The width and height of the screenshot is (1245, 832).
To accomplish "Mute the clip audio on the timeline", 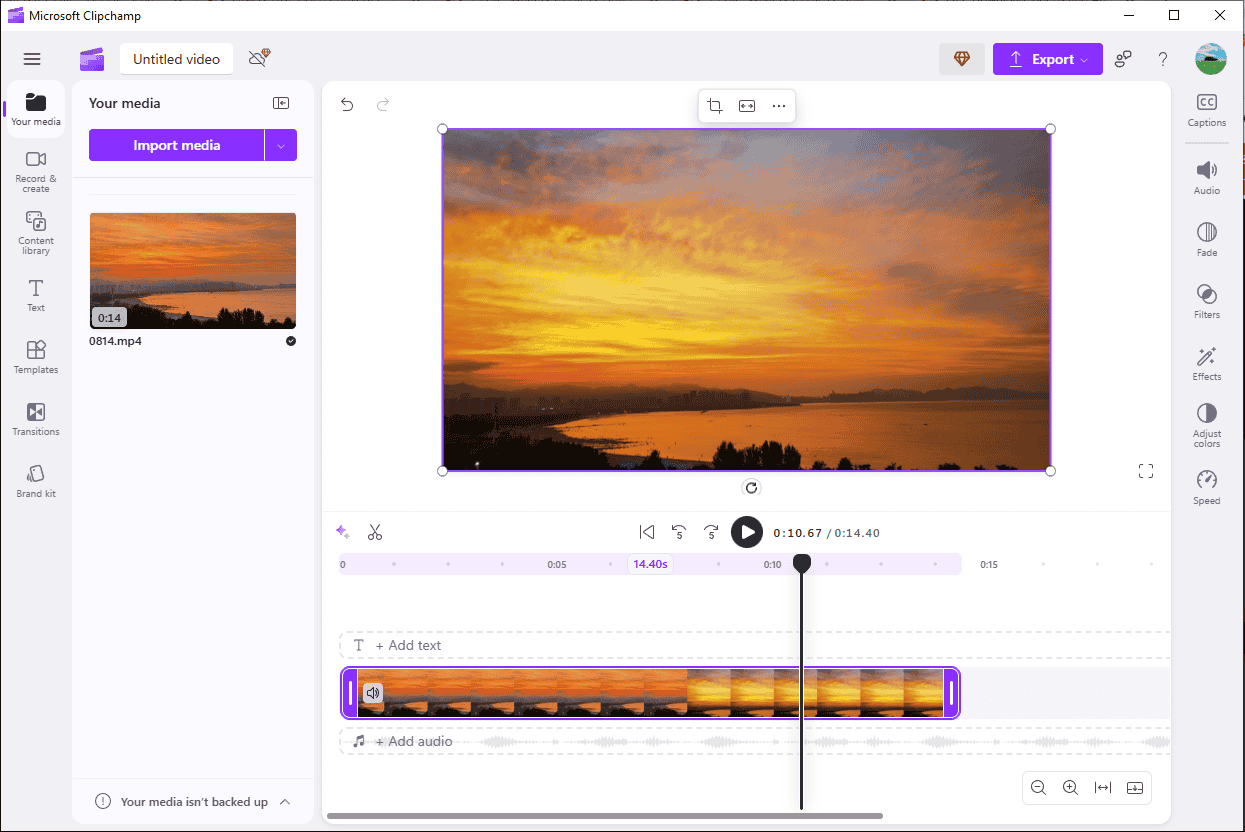I will pyautogui.click(x=373, y=692).
